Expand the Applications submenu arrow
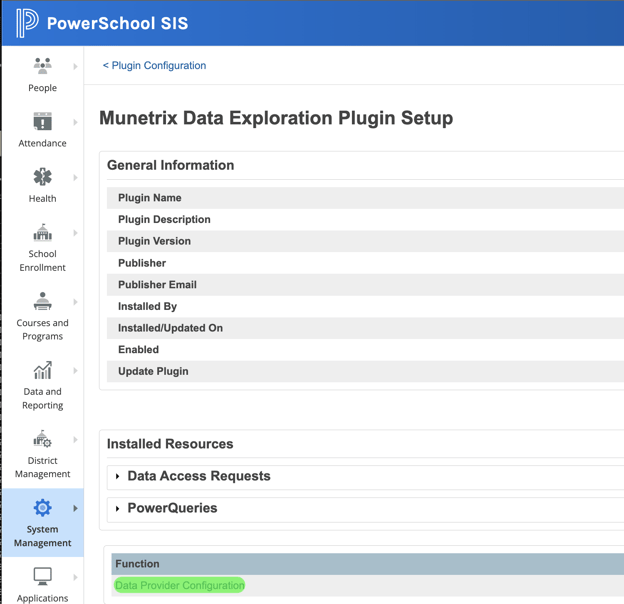The image size is (624, 604). click(75, 577)
